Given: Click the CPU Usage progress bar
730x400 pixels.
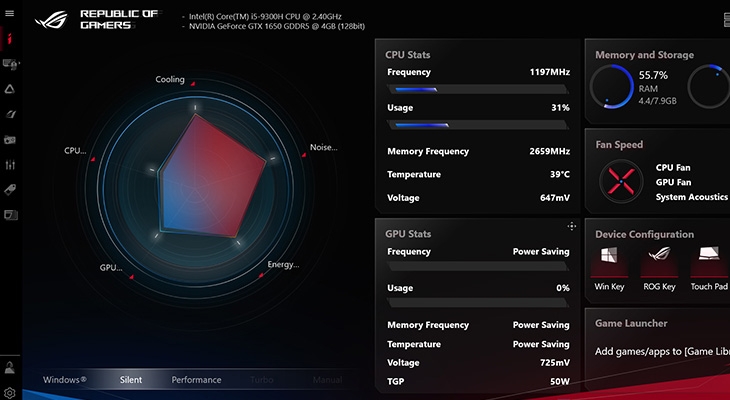Looking at the screenshot, I should (x=478, y=125).
